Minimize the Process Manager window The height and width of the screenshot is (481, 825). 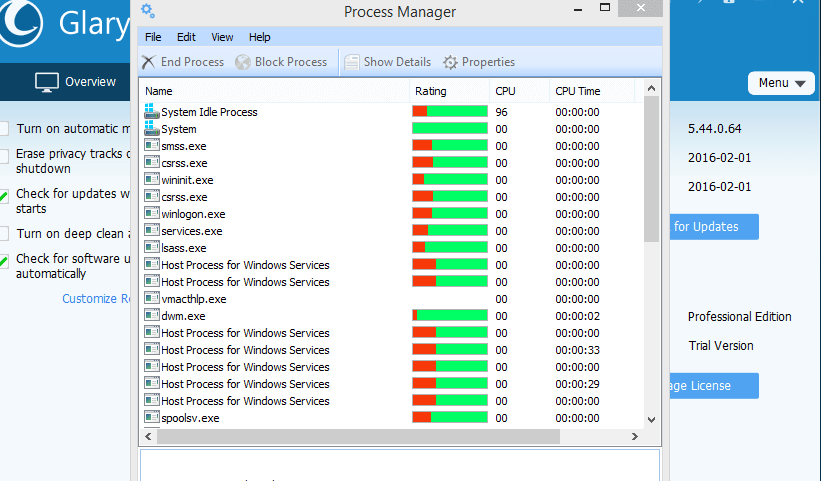[x=578, y=9]
